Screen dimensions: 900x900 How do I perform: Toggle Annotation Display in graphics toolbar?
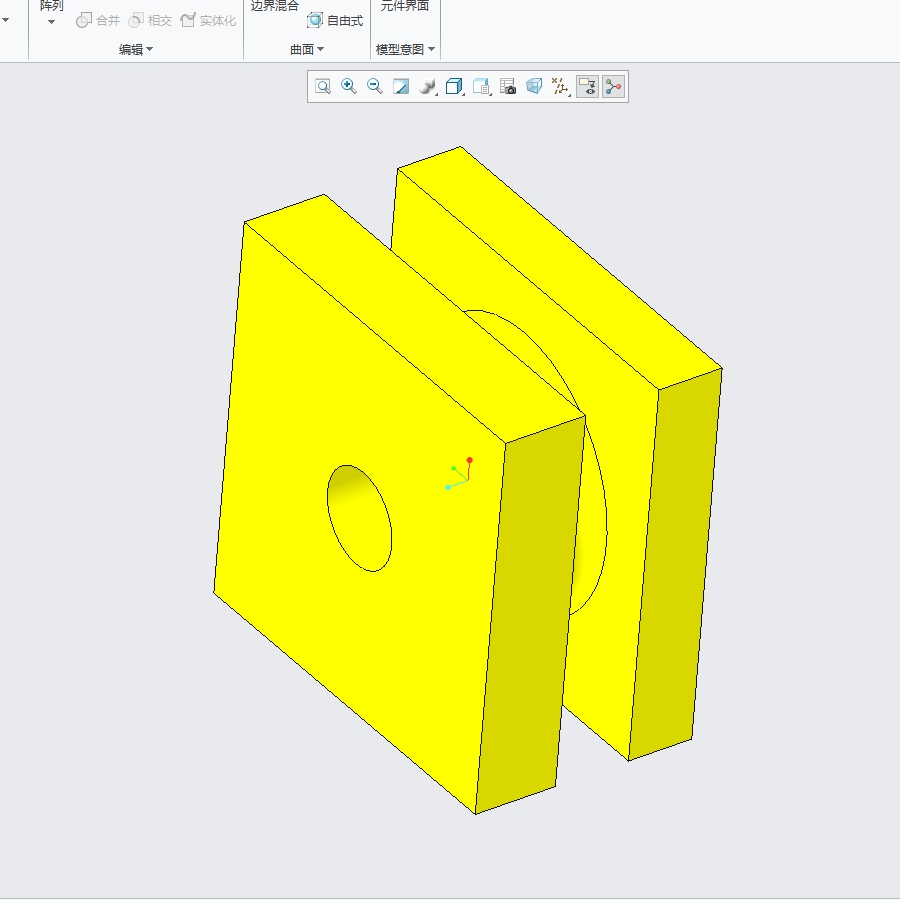click(x=587, y=87)
